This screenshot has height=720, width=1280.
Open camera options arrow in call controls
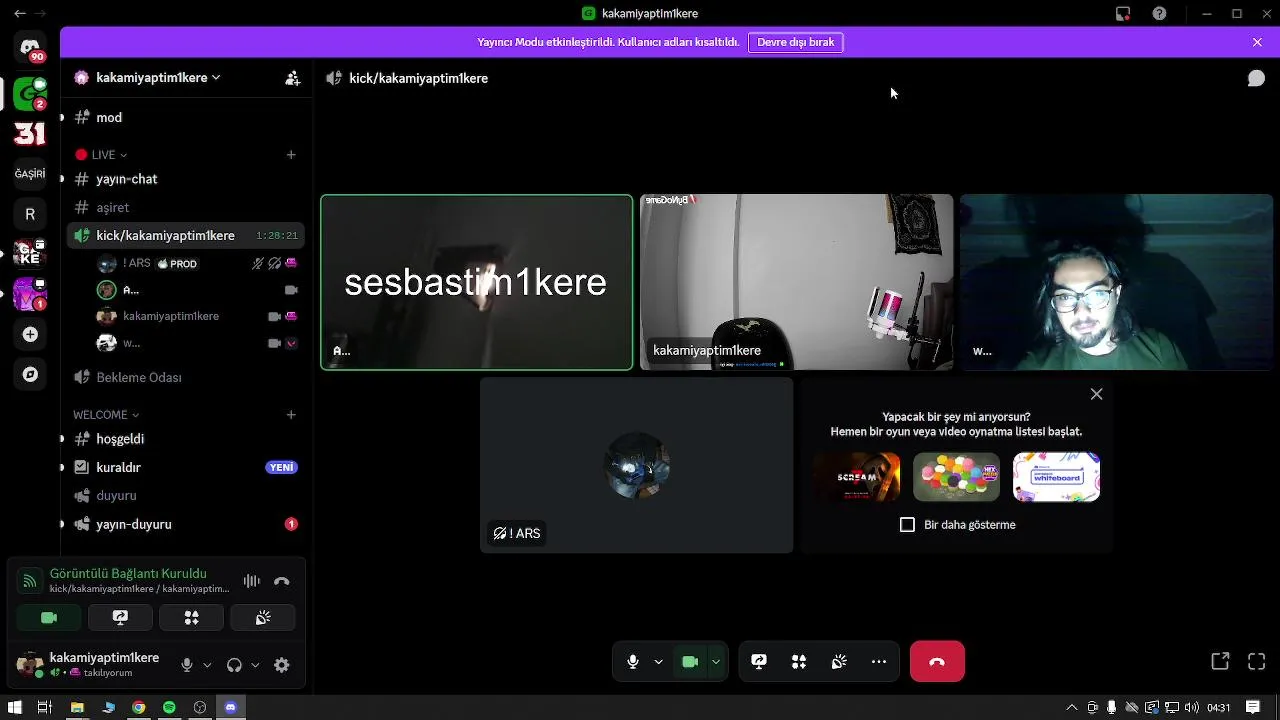(x=715, y=662)
